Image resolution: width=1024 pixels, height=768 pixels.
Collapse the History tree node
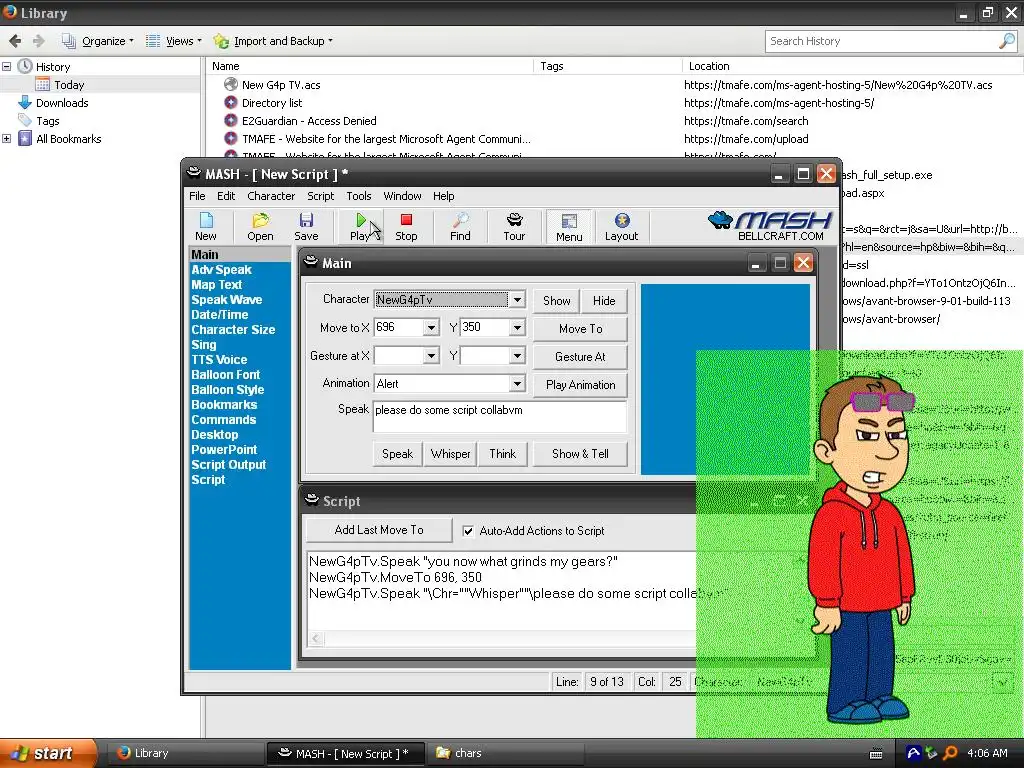(7, 67)
